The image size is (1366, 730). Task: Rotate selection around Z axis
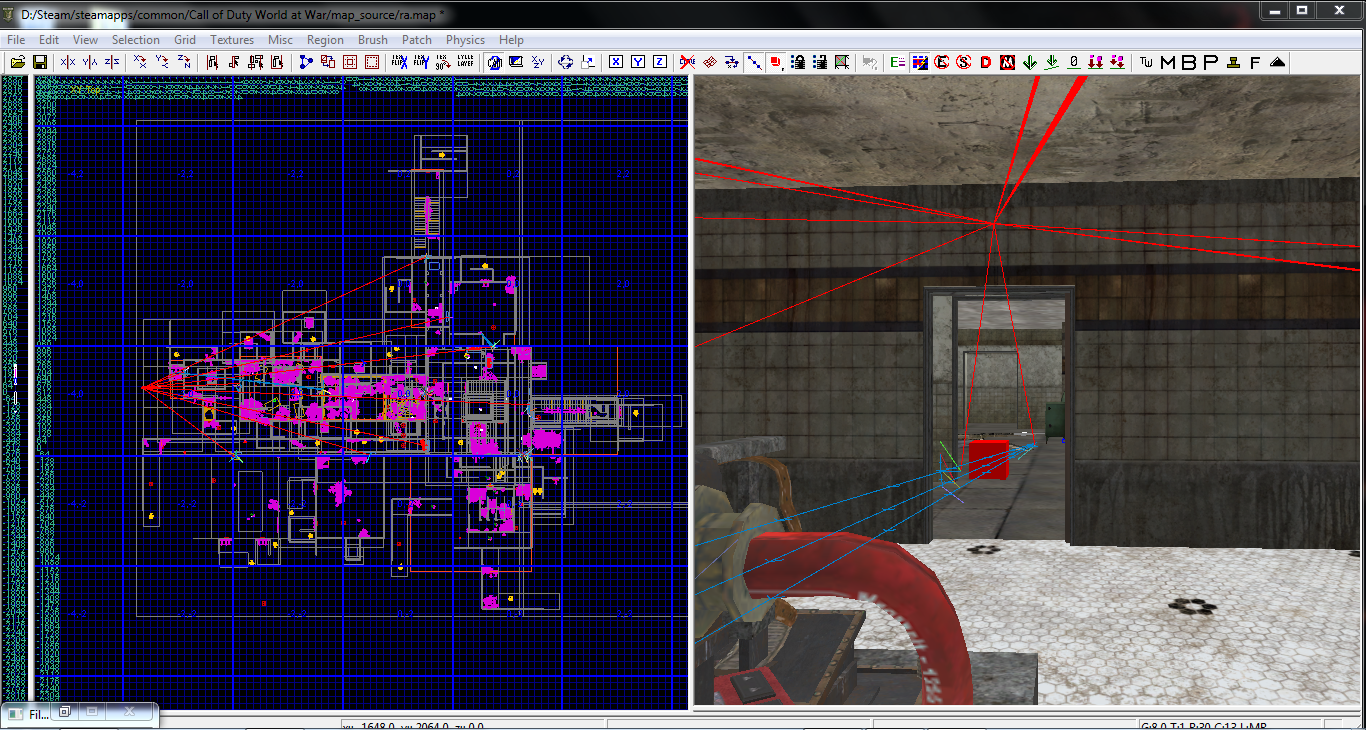(x=185, y=62)
